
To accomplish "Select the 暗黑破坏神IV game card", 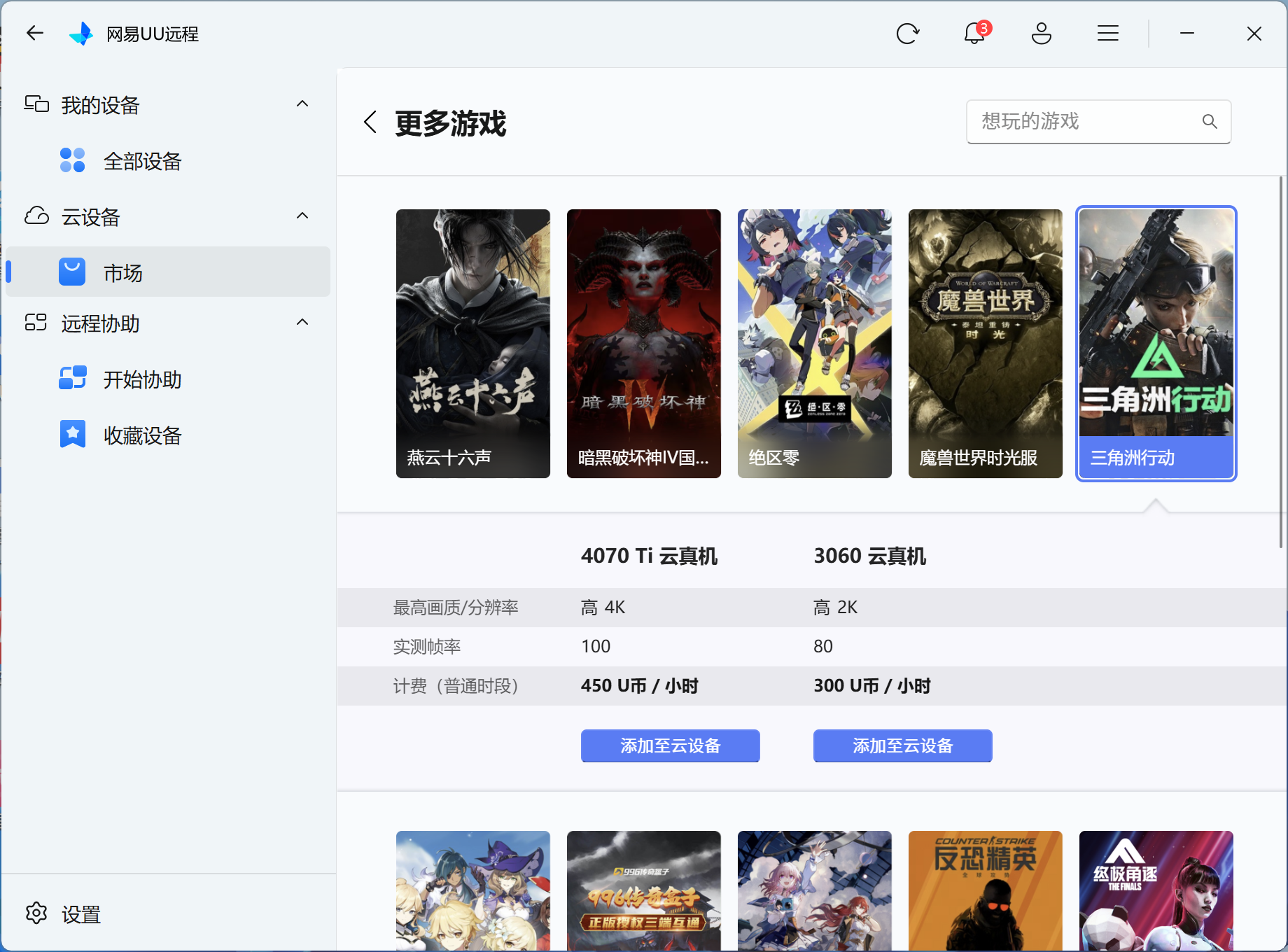I will coord(644,344).
